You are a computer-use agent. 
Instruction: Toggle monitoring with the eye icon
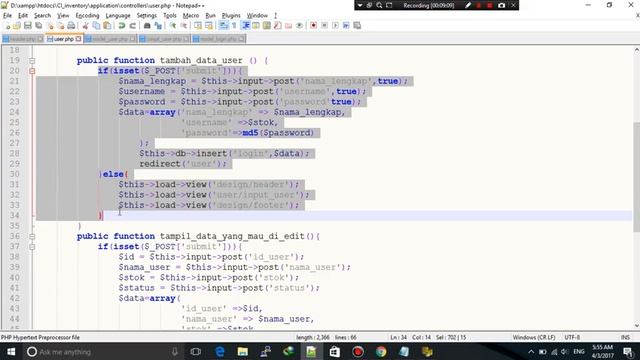pyautogui.click(x=299, y=26)
